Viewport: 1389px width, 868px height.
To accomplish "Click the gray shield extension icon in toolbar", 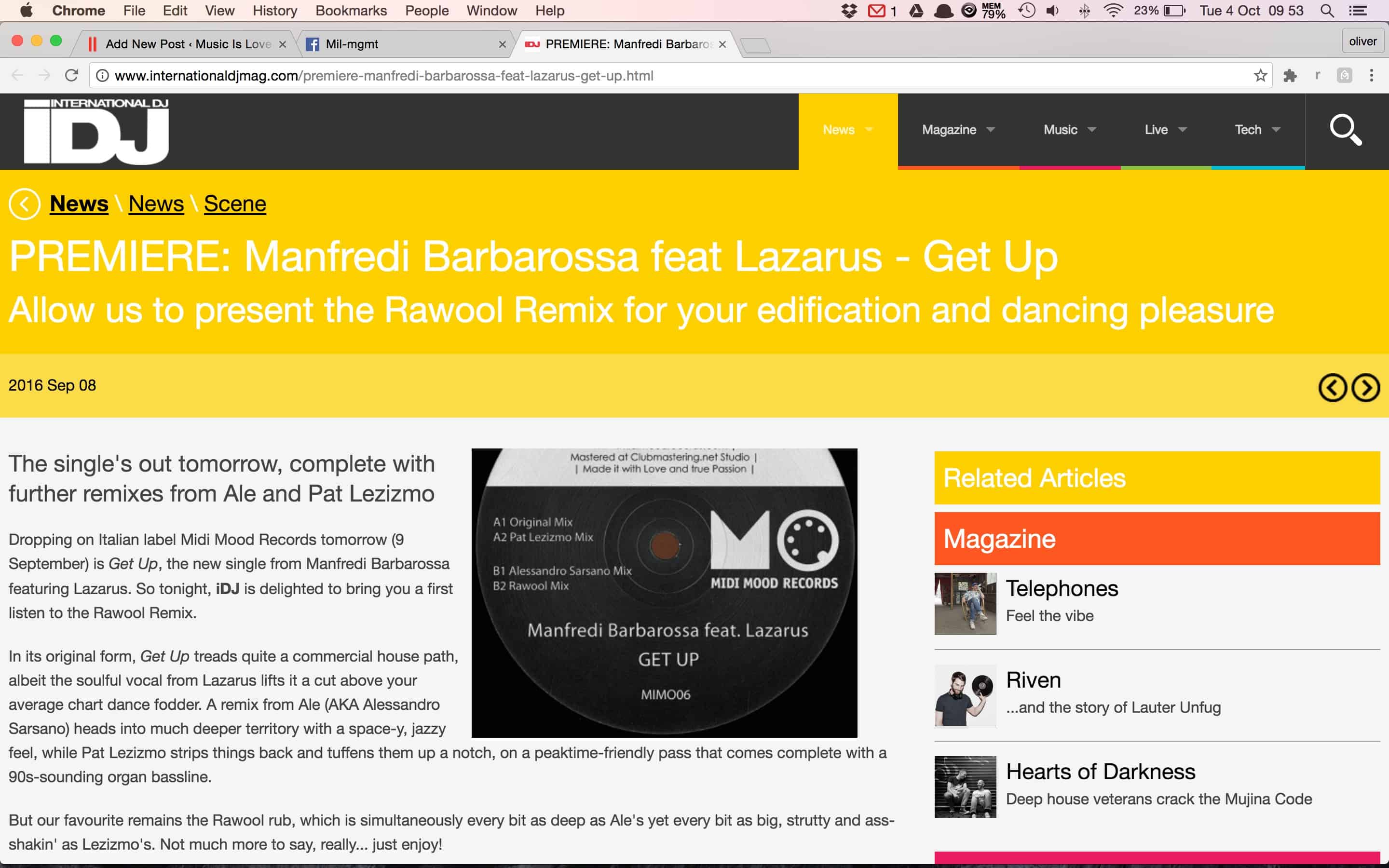I will coord(1344,75).
